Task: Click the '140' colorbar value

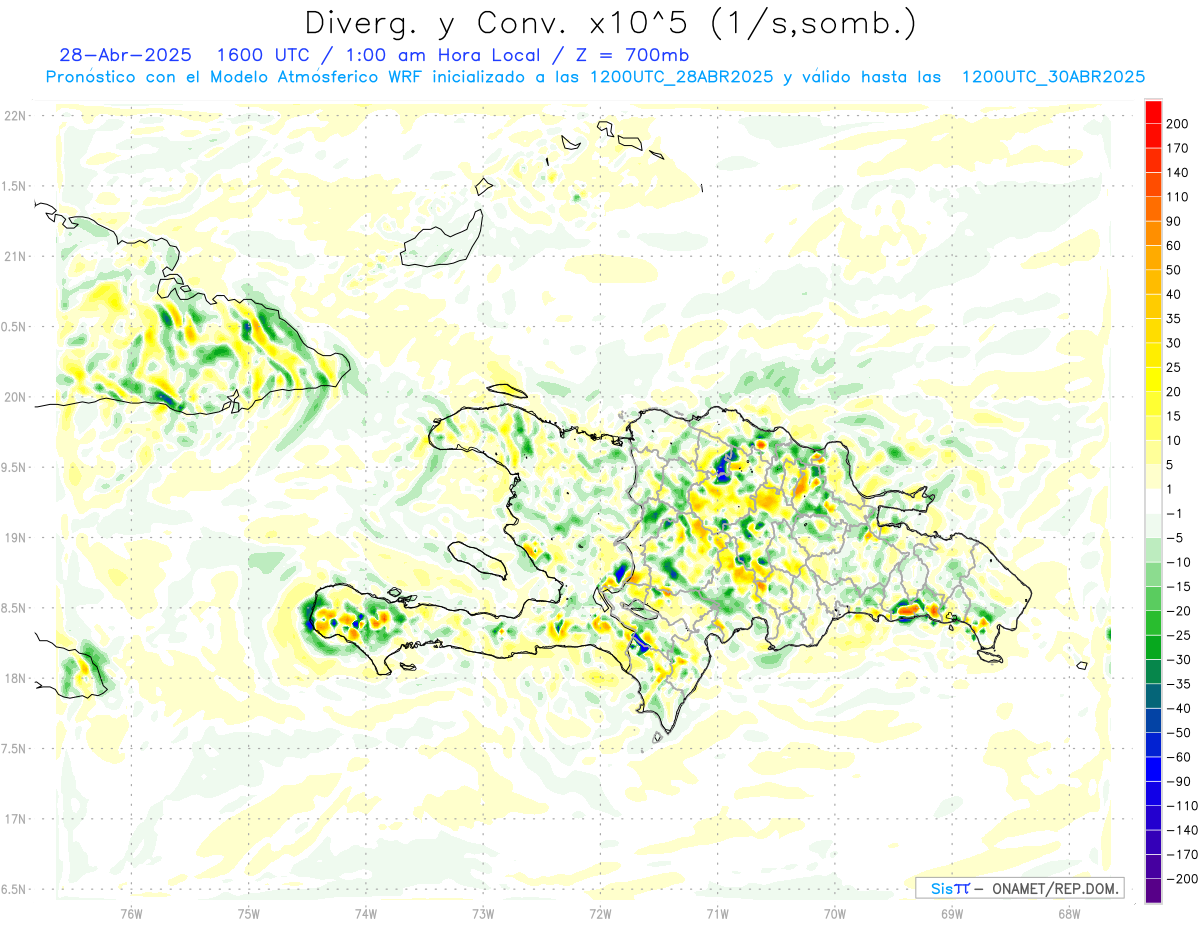Action: pyautogui.click(x=1178, y=173)
